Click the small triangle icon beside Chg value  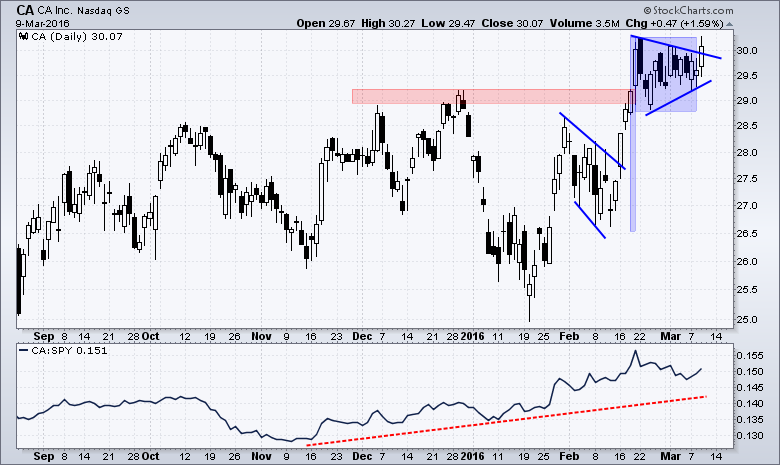pos(729,24)
